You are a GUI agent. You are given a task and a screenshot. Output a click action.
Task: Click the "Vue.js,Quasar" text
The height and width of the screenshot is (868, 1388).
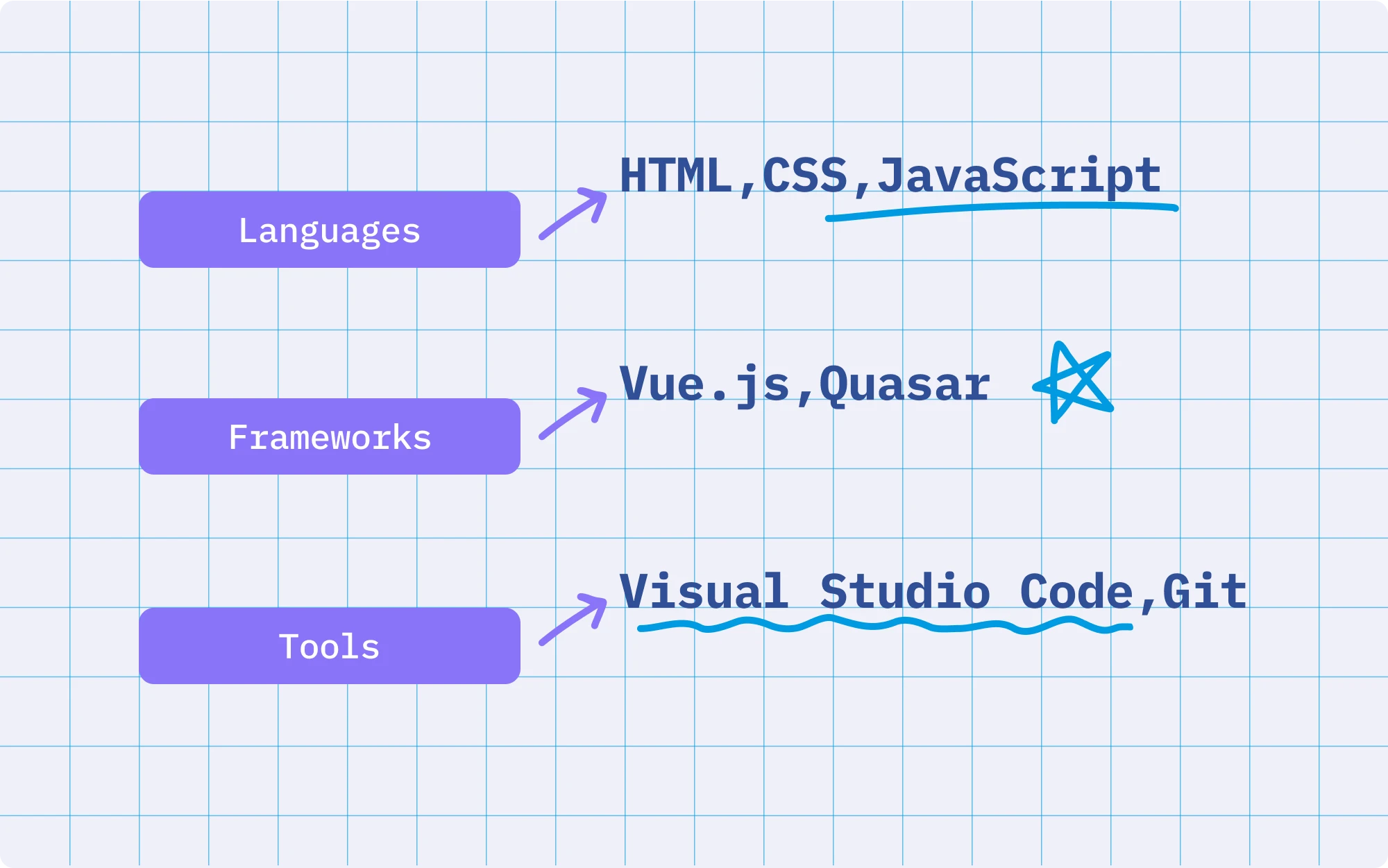click(x=804, y=385)
